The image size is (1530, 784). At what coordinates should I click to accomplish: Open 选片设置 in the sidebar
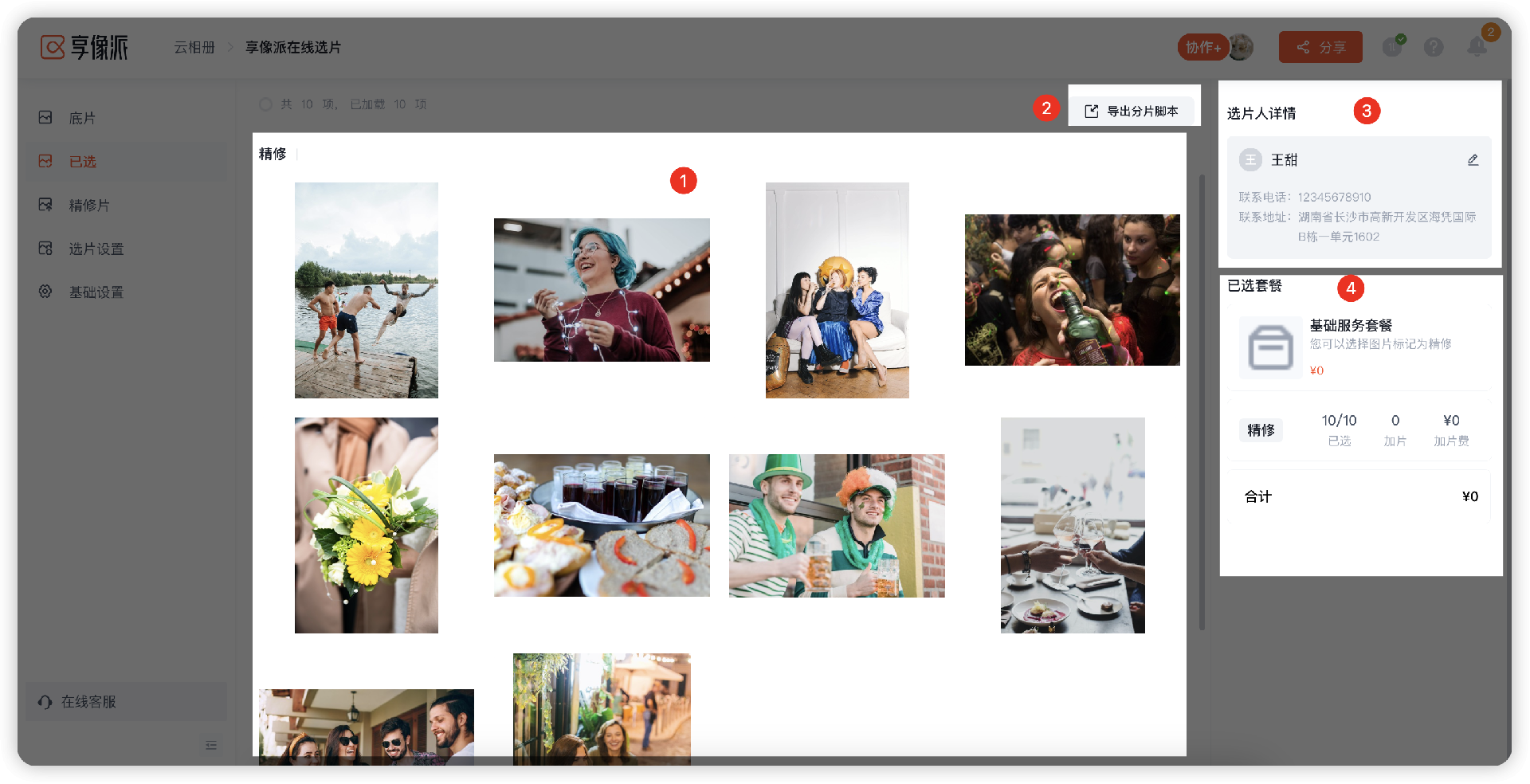click(x=96, y=249)
